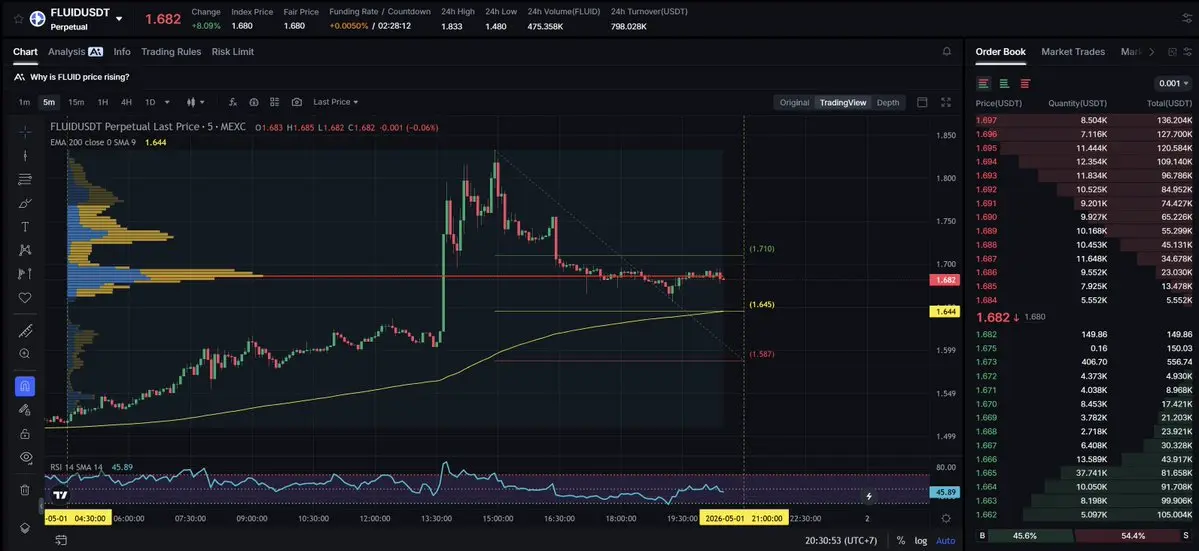Show bids-only green order book view
Screen dimensions: 1199x551
pos(1004,83)
